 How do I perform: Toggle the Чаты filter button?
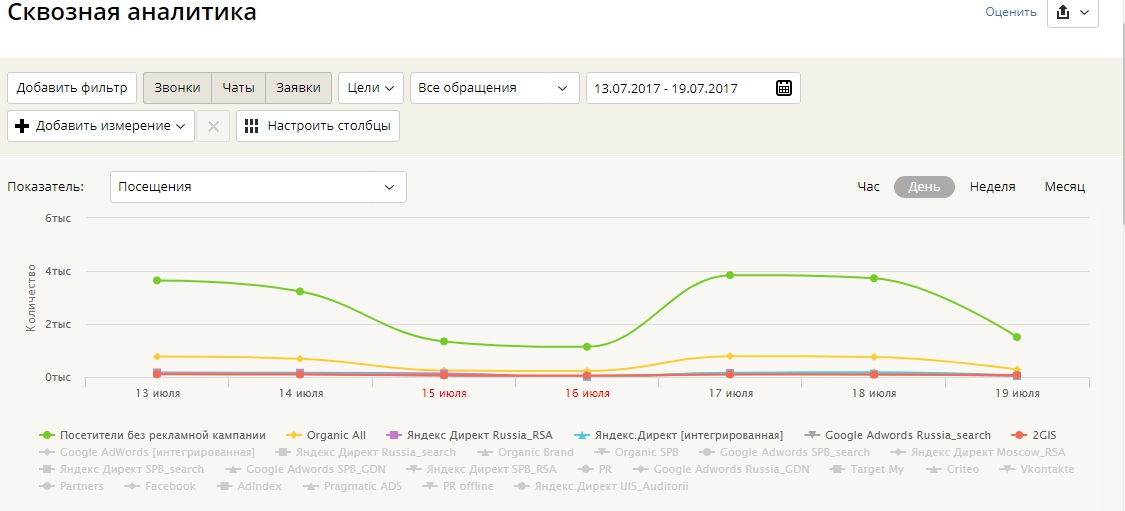point(238,88)
